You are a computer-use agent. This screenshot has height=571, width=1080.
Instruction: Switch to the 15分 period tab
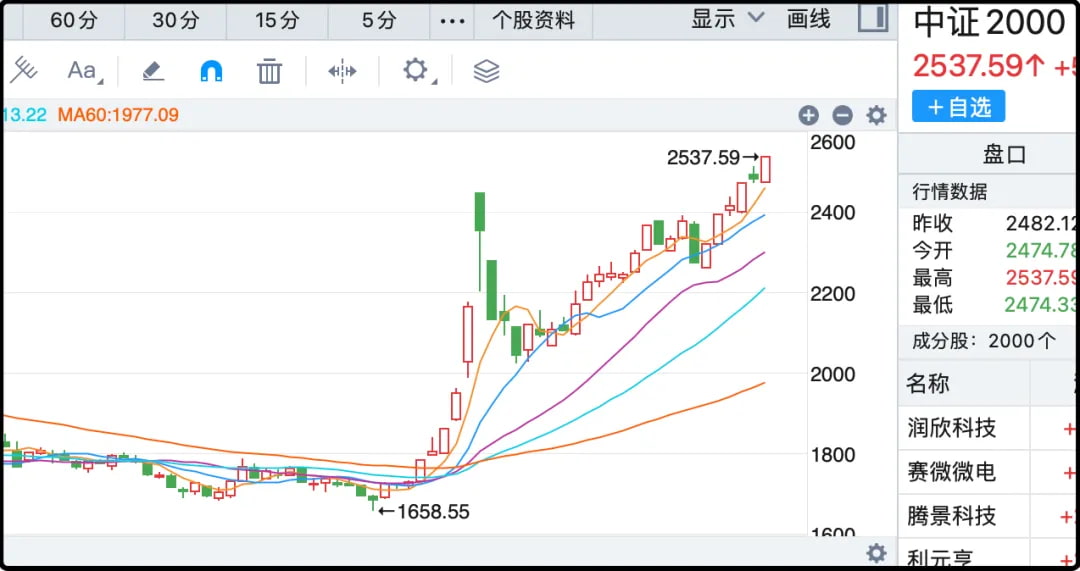(x=277, y=20)
